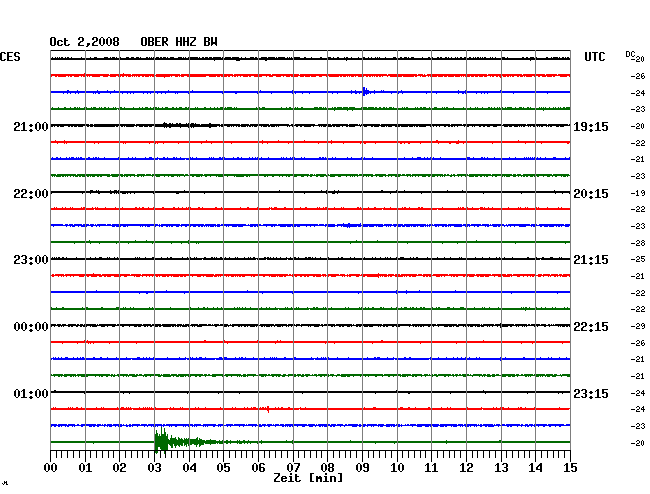
Task: Click the "23:00" local time label
Action: coord(31,260)
